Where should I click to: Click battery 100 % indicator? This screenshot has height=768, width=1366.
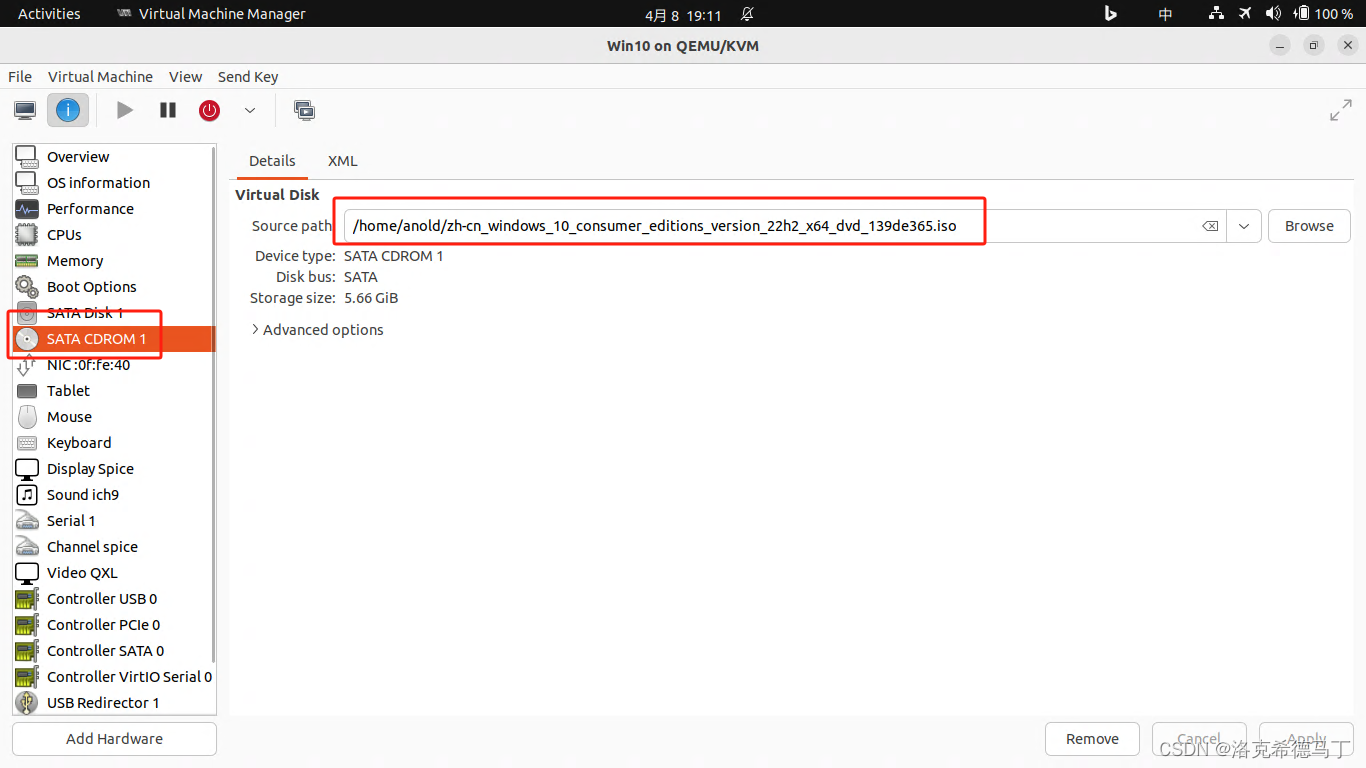1324,14
